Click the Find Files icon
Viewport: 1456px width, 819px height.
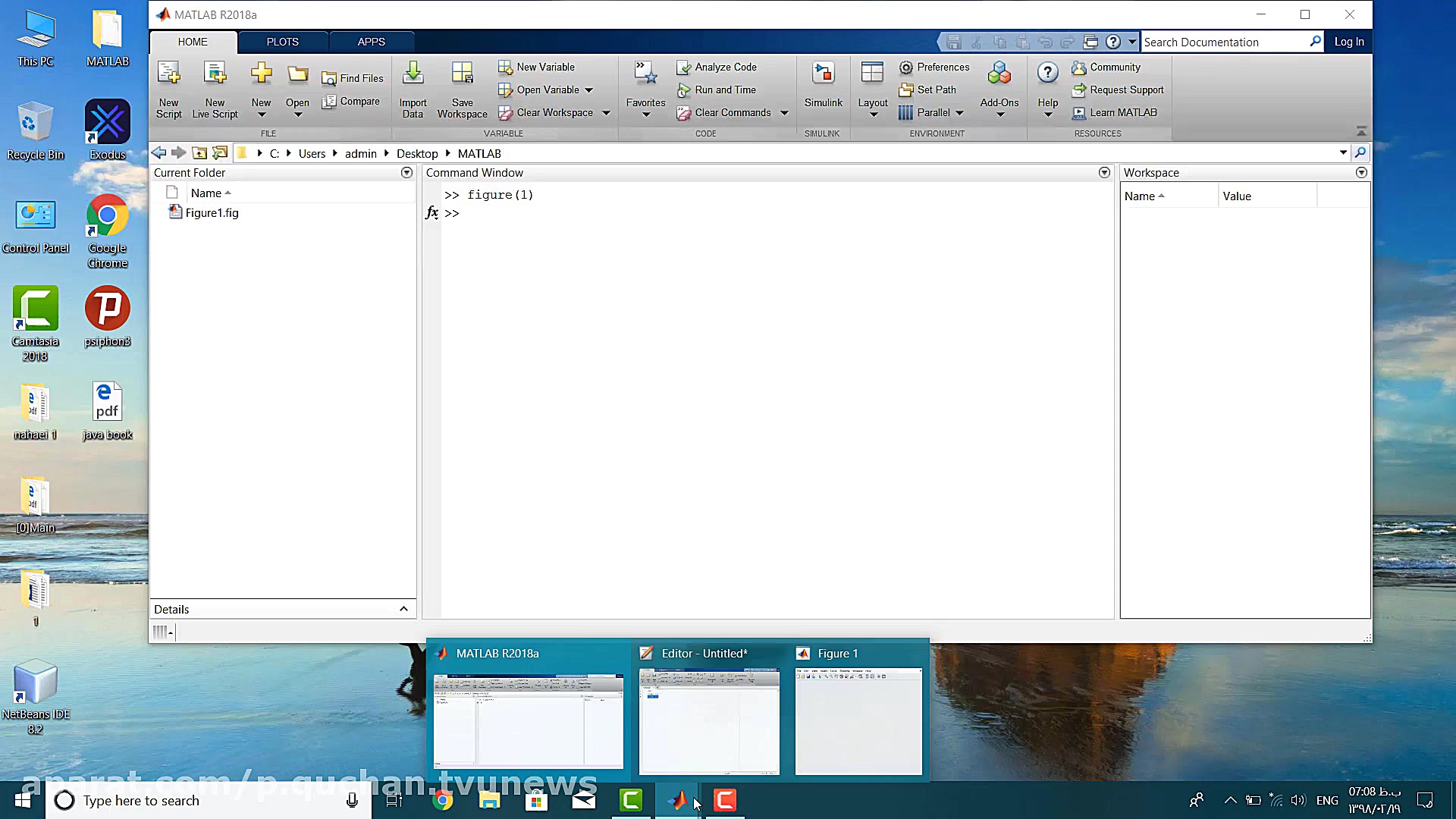click(x=329, y=78)
